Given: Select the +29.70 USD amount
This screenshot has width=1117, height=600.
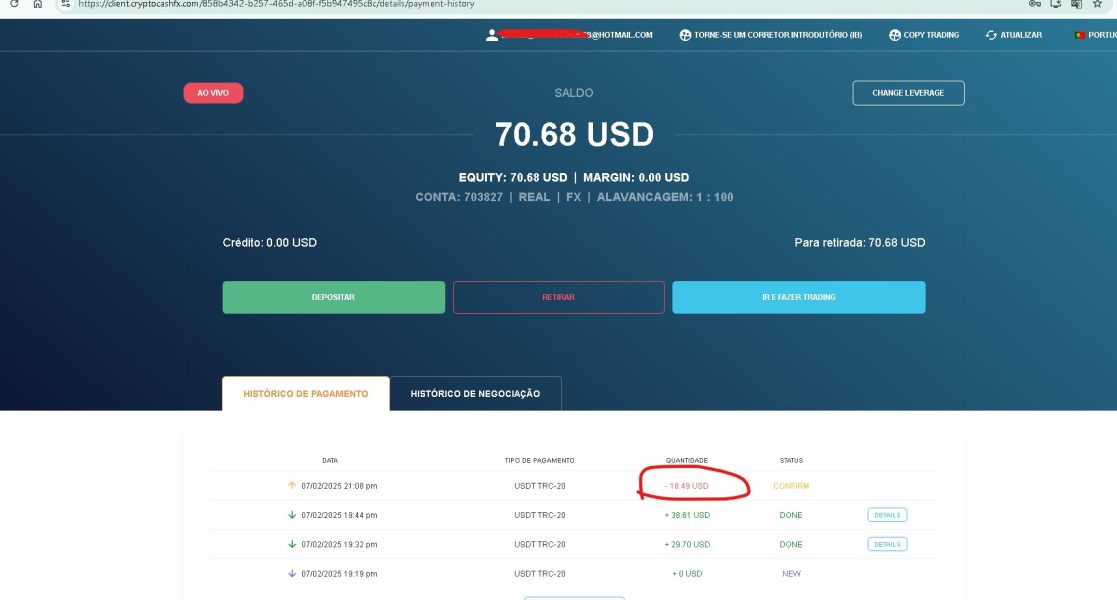Looking at the screenshot, I should 687,544.
